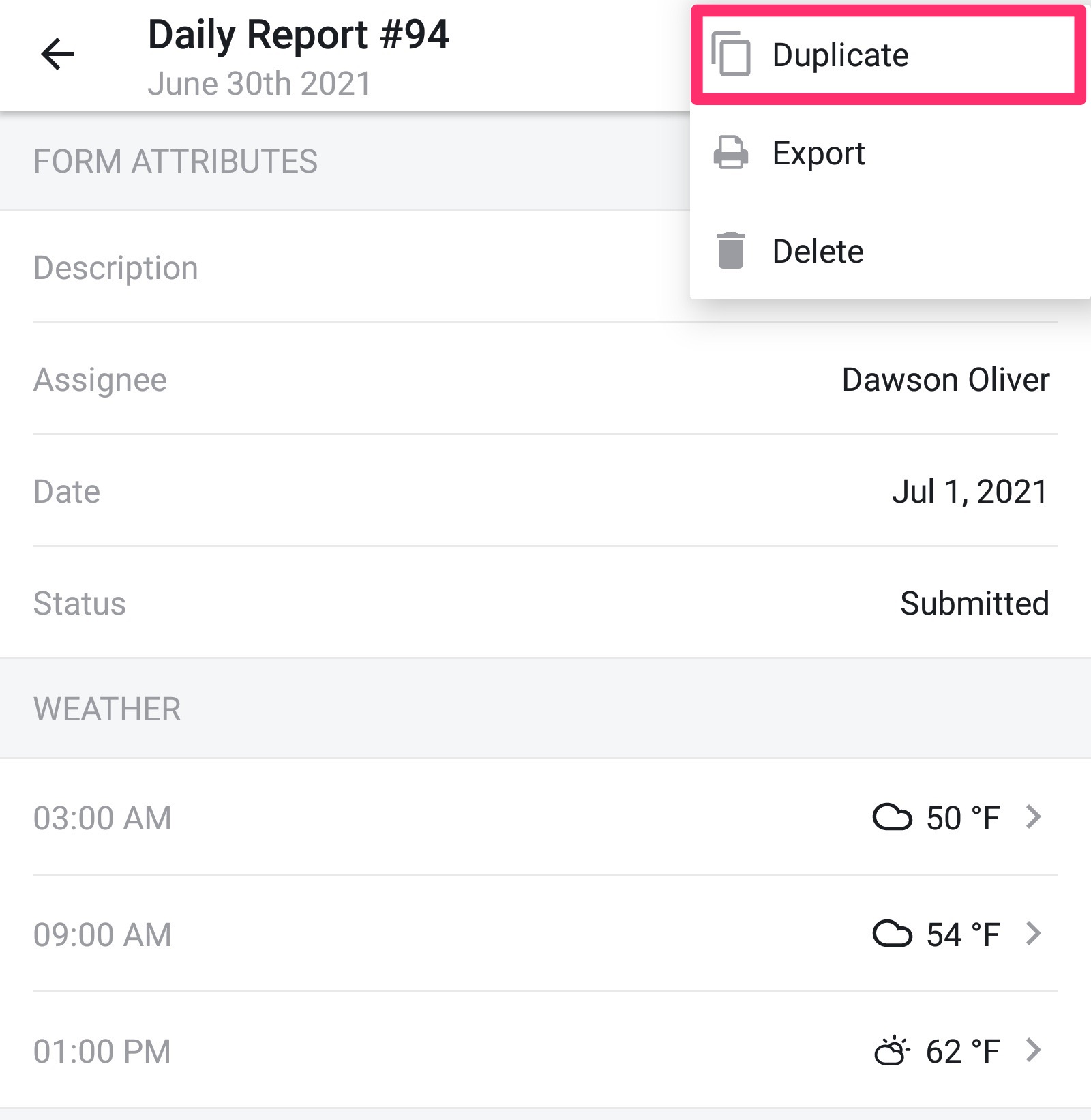Expand the 09:00 AM weather chevron
This screenshot has width=1091, height=1120.
[1034, 933]
